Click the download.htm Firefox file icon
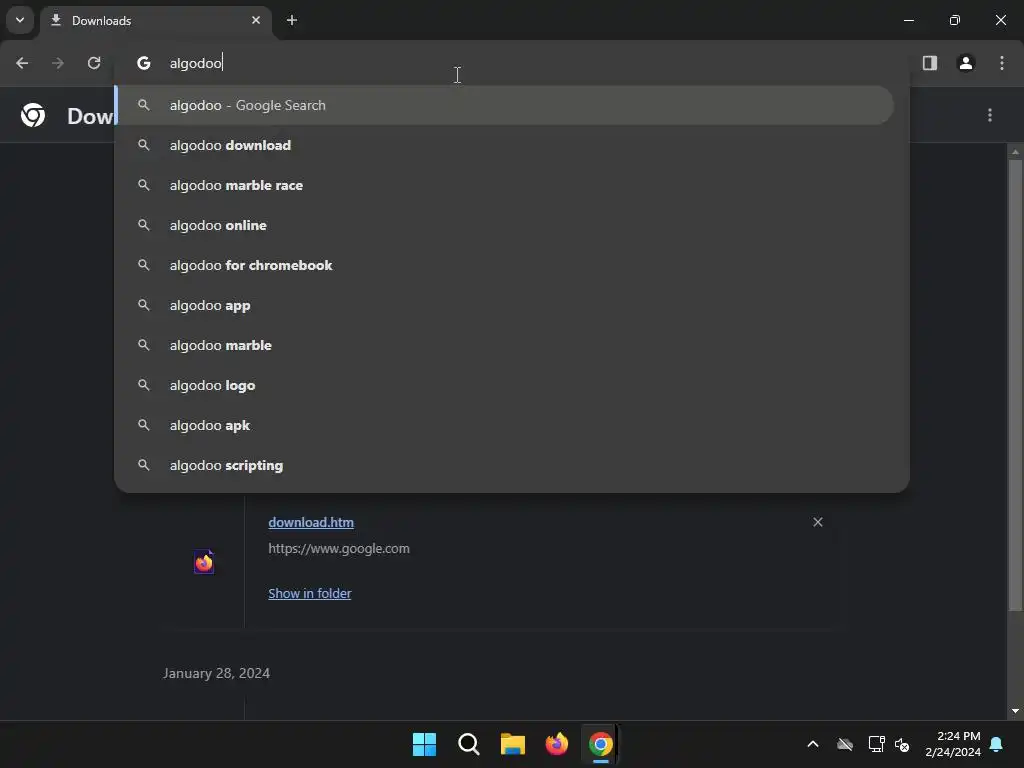The height and width of the screenshot is (768, 1024). pyautogui.click(x=204, y=562)
